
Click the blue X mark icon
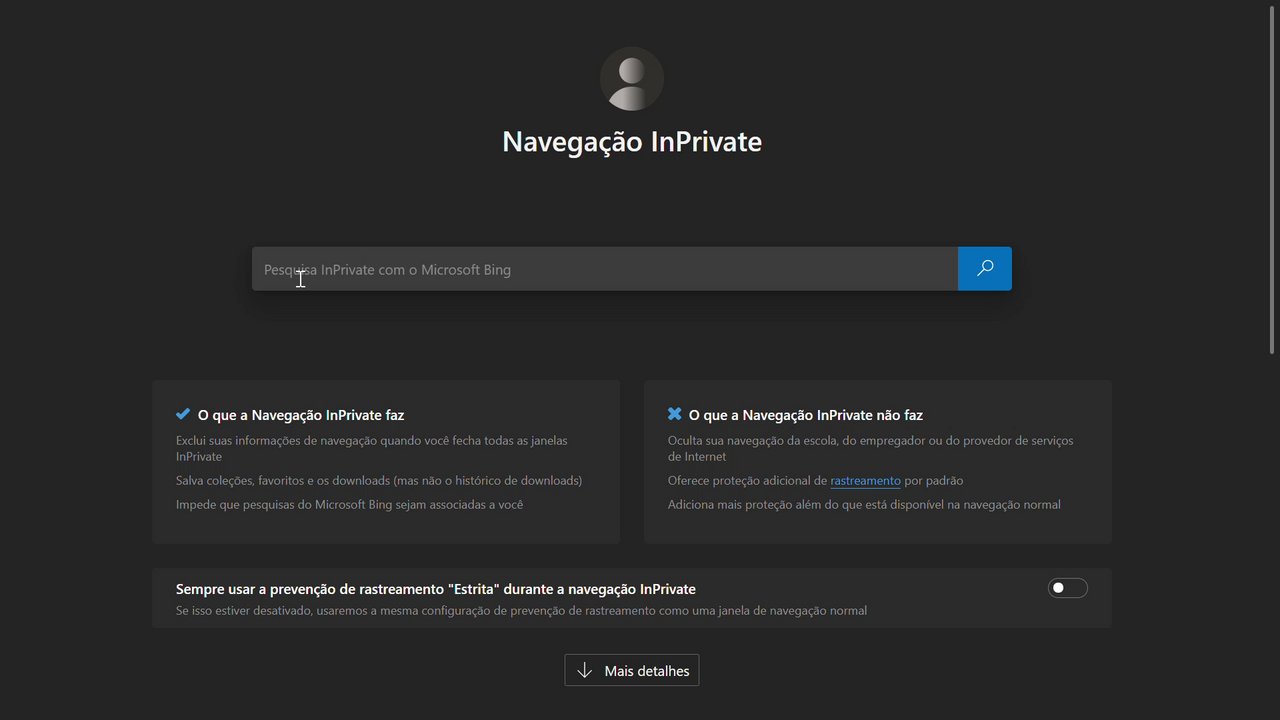point(675,414)
